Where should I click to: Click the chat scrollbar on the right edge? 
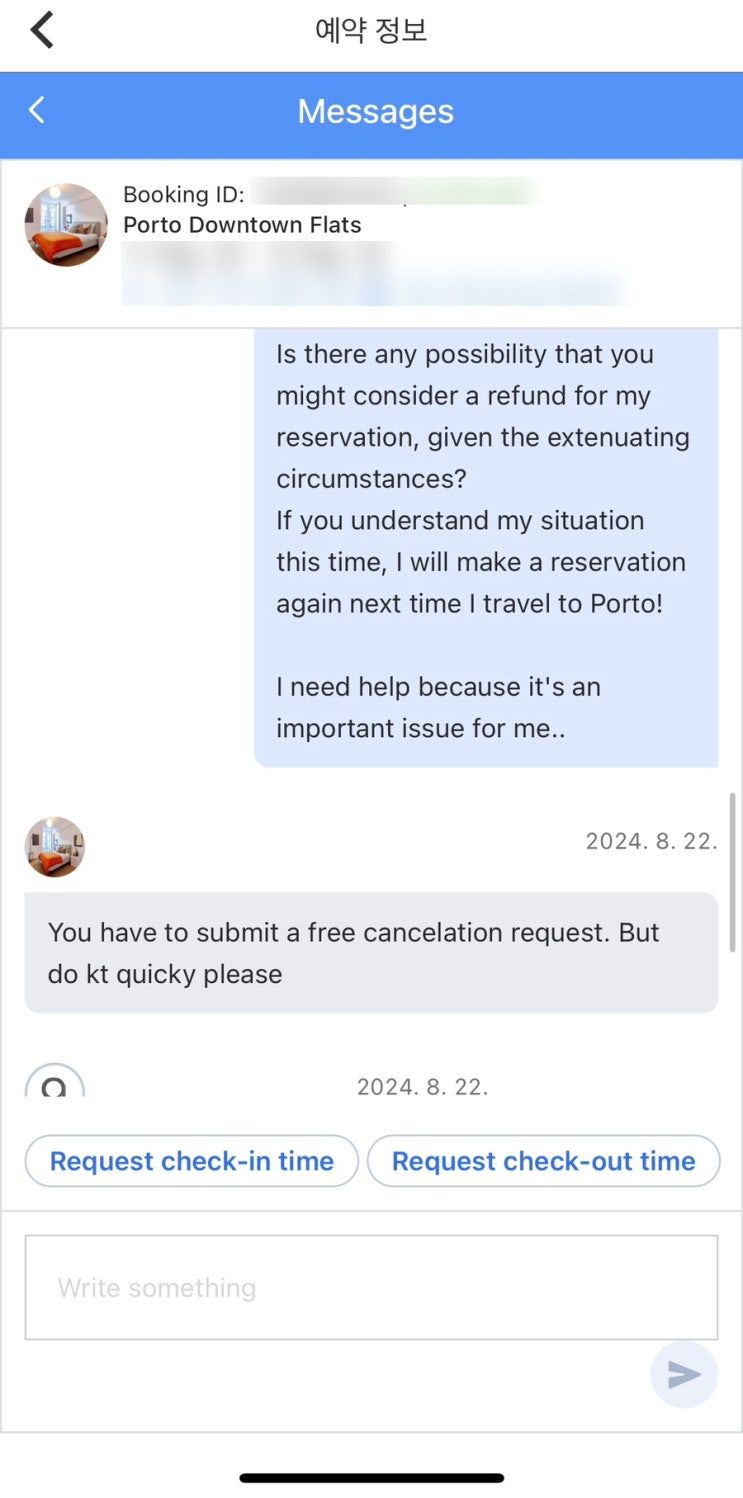(x=733, y=872)
